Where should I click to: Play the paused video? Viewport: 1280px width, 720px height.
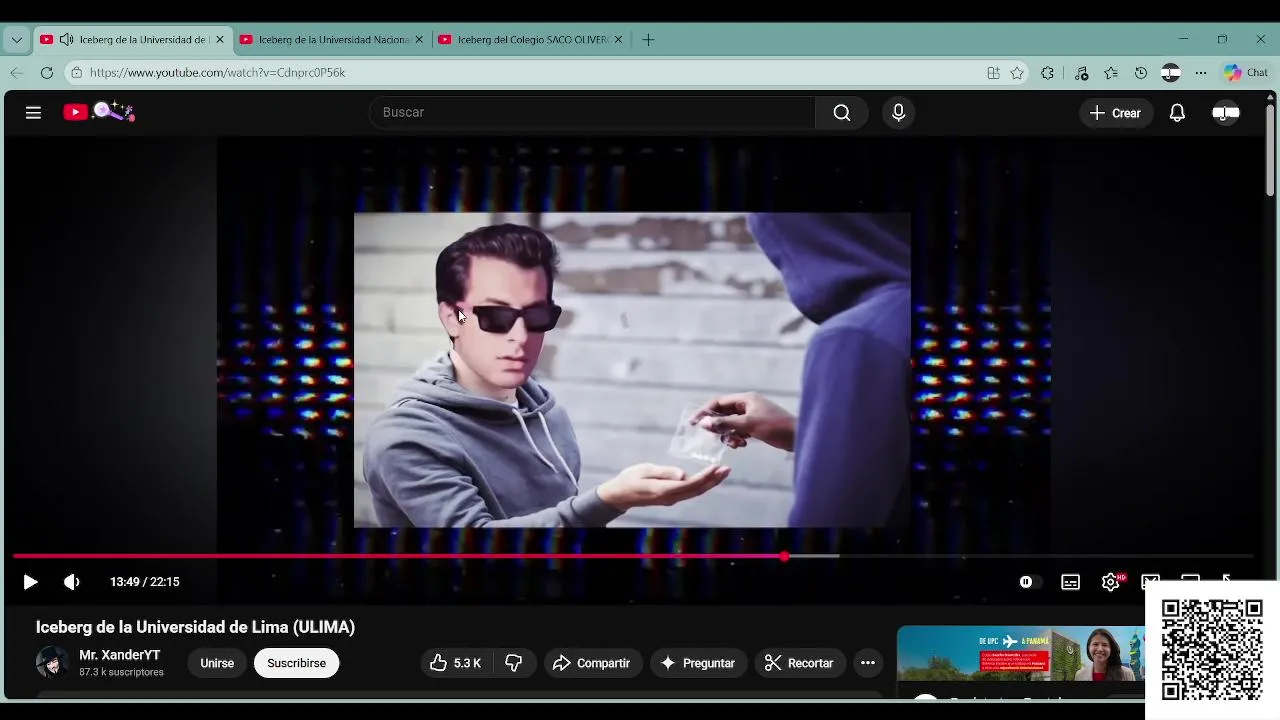click(x=30, y=582)
